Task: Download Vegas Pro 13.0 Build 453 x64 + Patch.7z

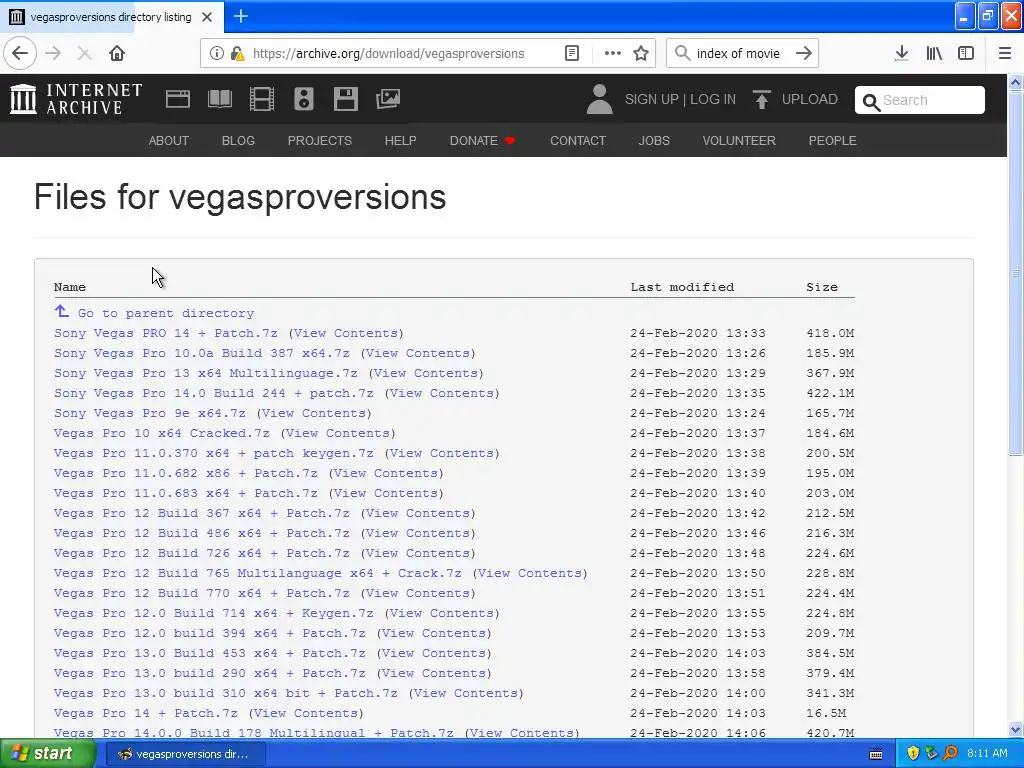Action: 210,653
